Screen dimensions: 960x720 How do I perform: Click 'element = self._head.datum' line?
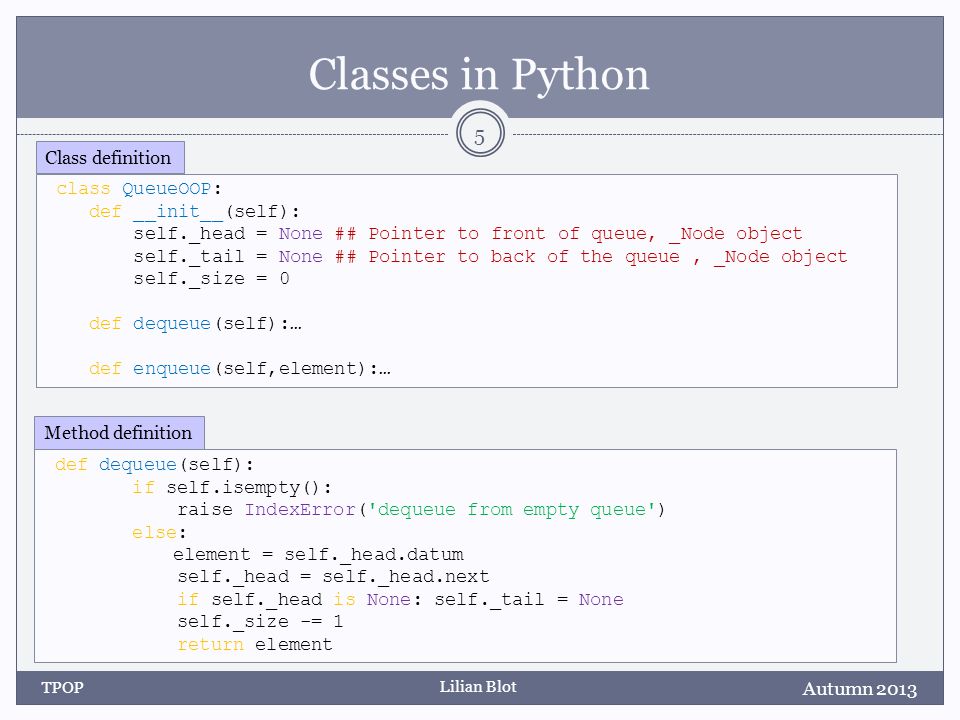318,555
